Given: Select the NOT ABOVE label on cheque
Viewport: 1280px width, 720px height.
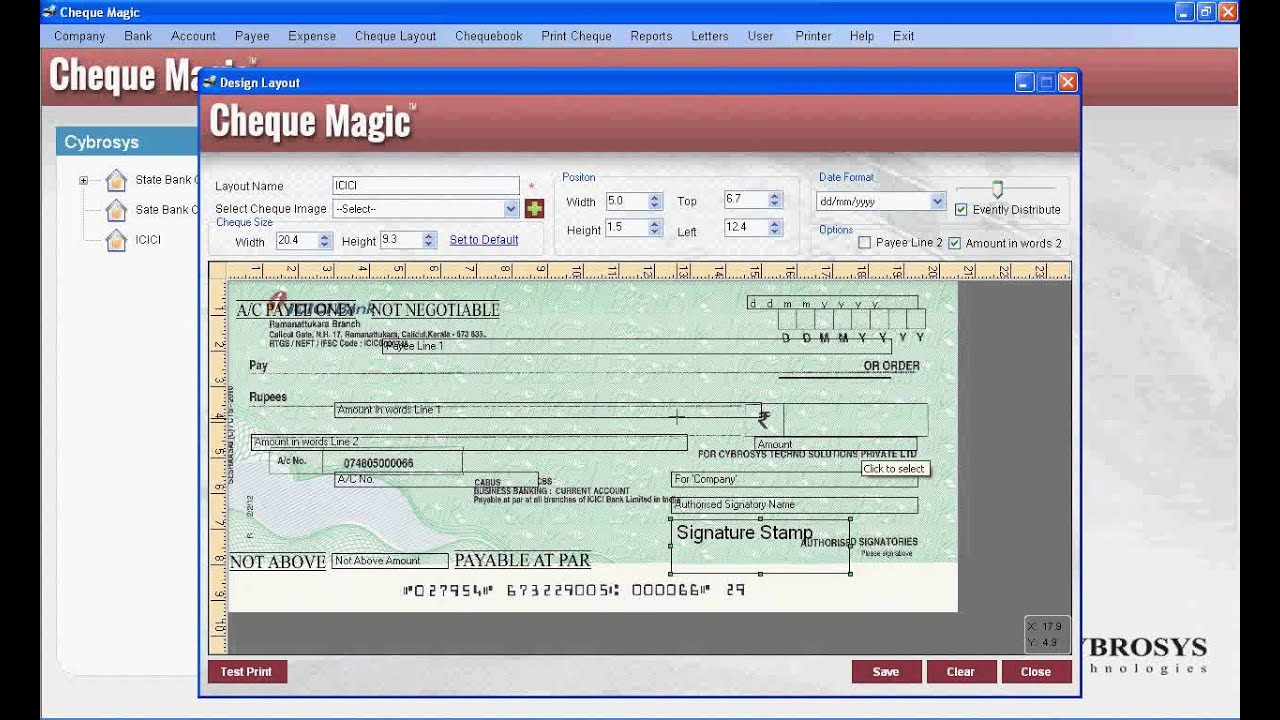Looking at the screenshot, I should [x=277, y=562].
